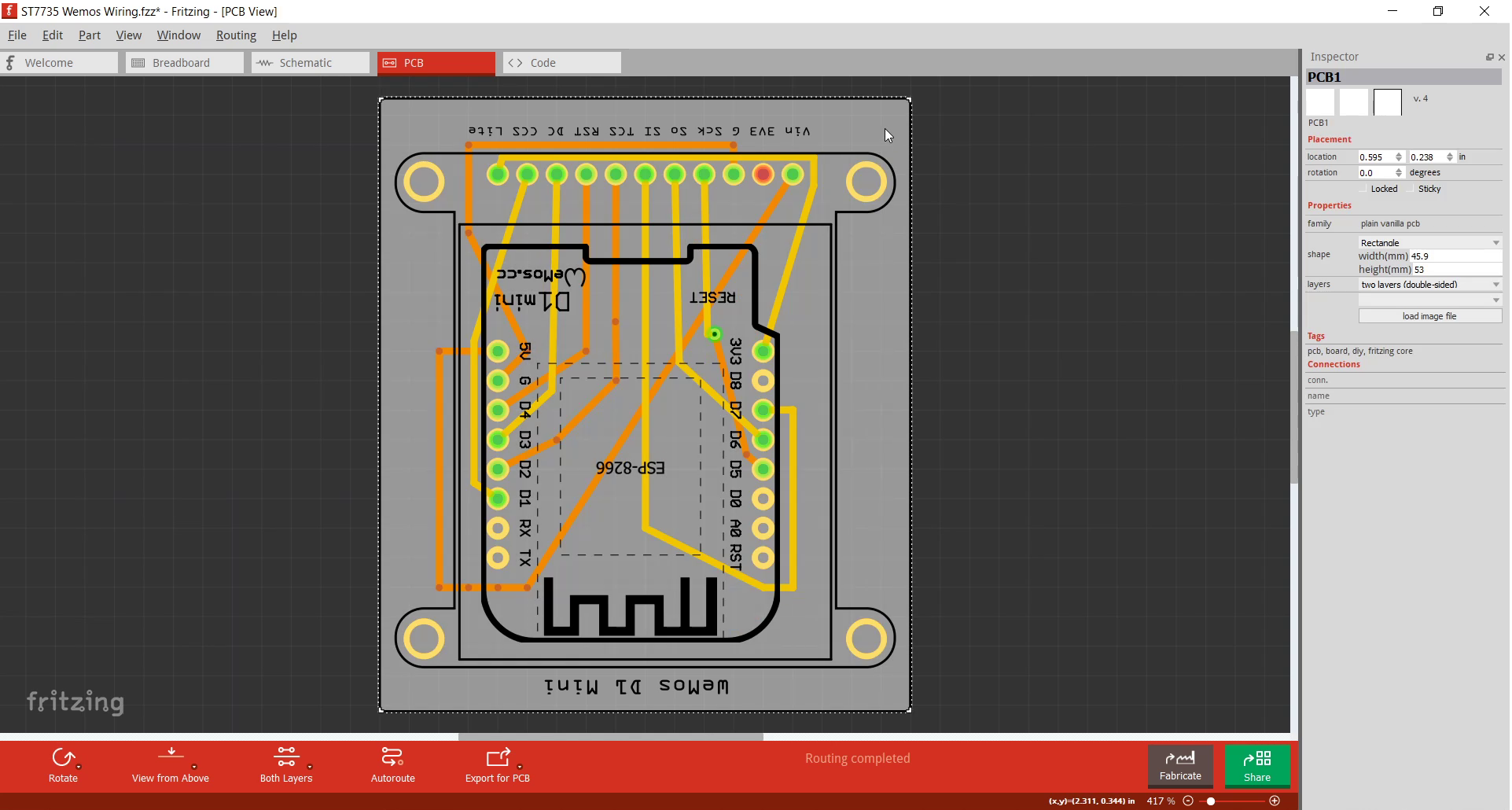Click the Fabricate button

coord(1180,765)
